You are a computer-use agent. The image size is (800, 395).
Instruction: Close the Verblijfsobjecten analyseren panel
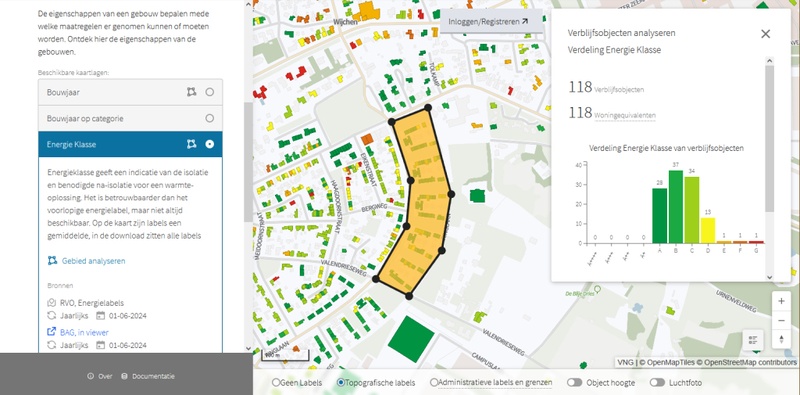pyautogui.click(x=765, y=34)
